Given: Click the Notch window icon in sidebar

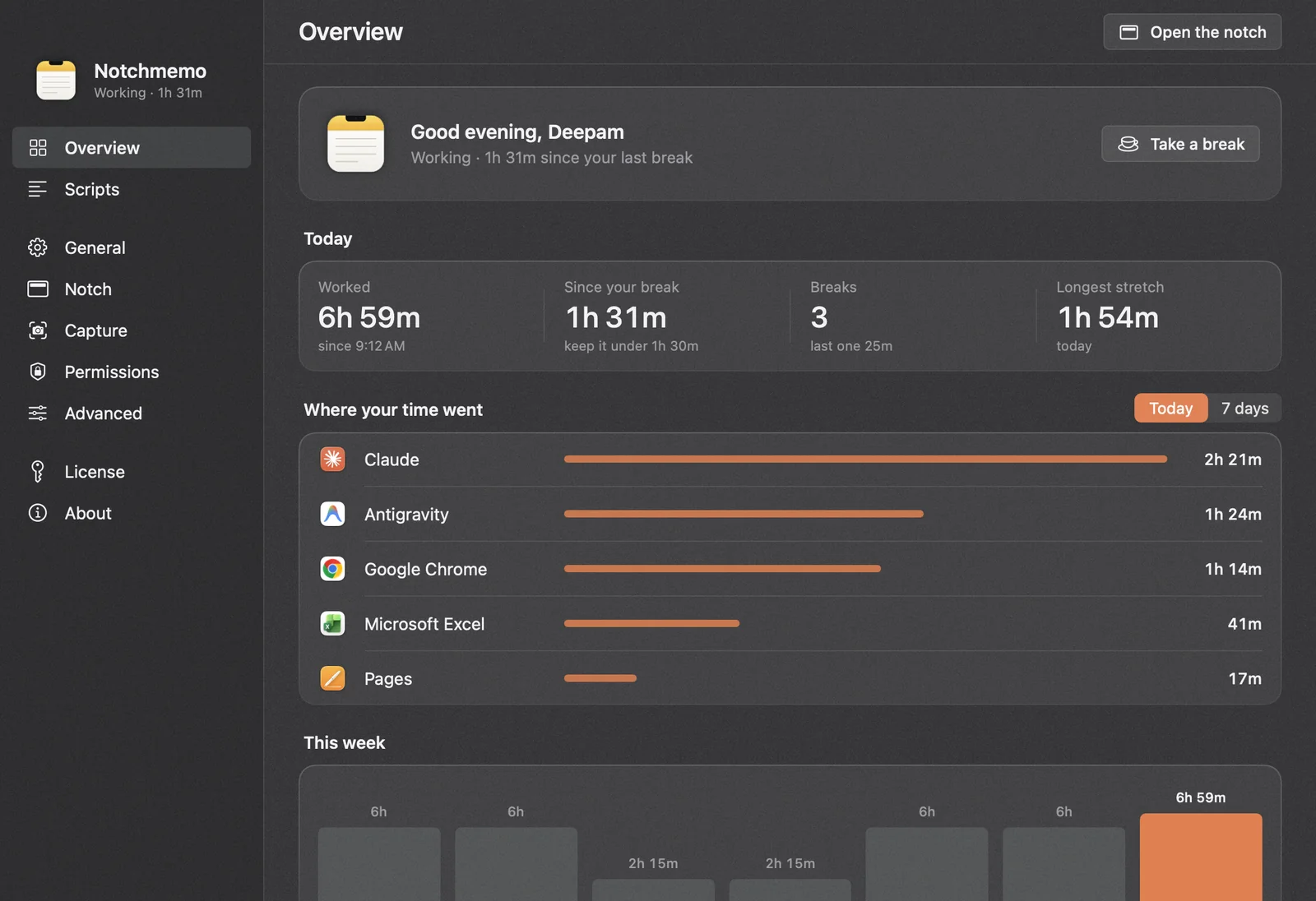Looking at the screenshot, I should coord(38,289).
